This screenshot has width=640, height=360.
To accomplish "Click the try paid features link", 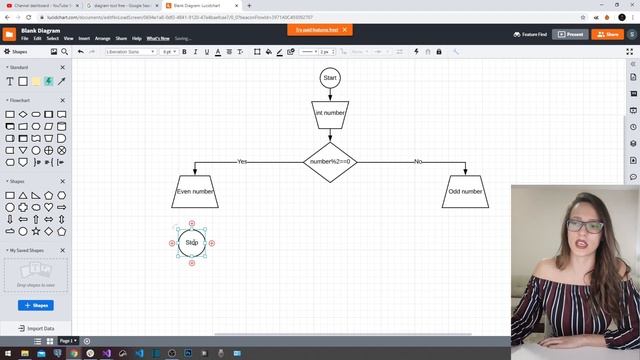I will point(317,30).
